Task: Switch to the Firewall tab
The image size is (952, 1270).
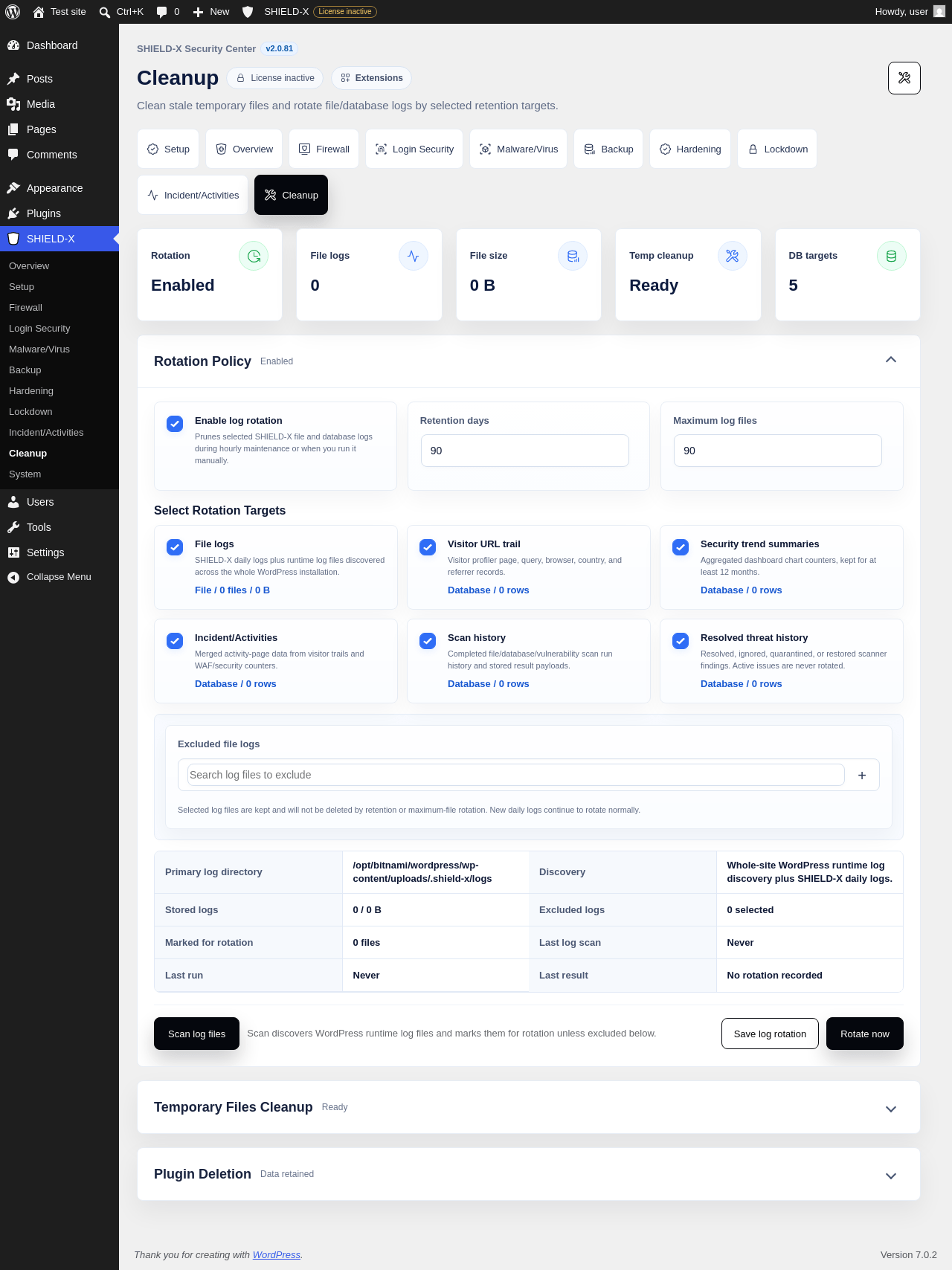Action: 324,149
